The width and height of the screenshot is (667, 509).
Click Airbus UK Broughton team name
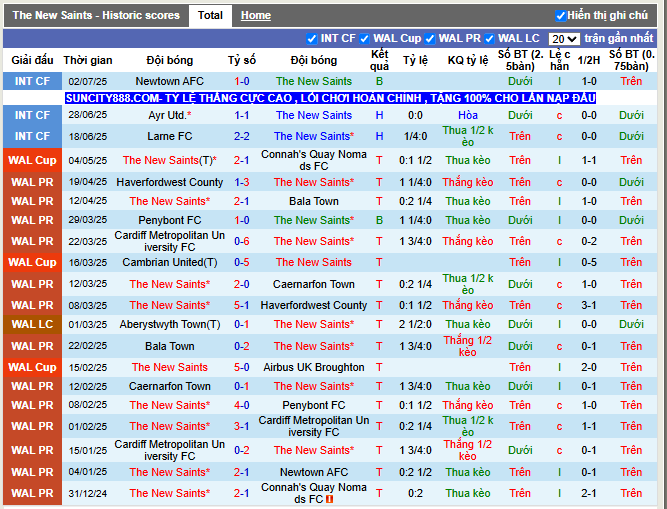314,367
